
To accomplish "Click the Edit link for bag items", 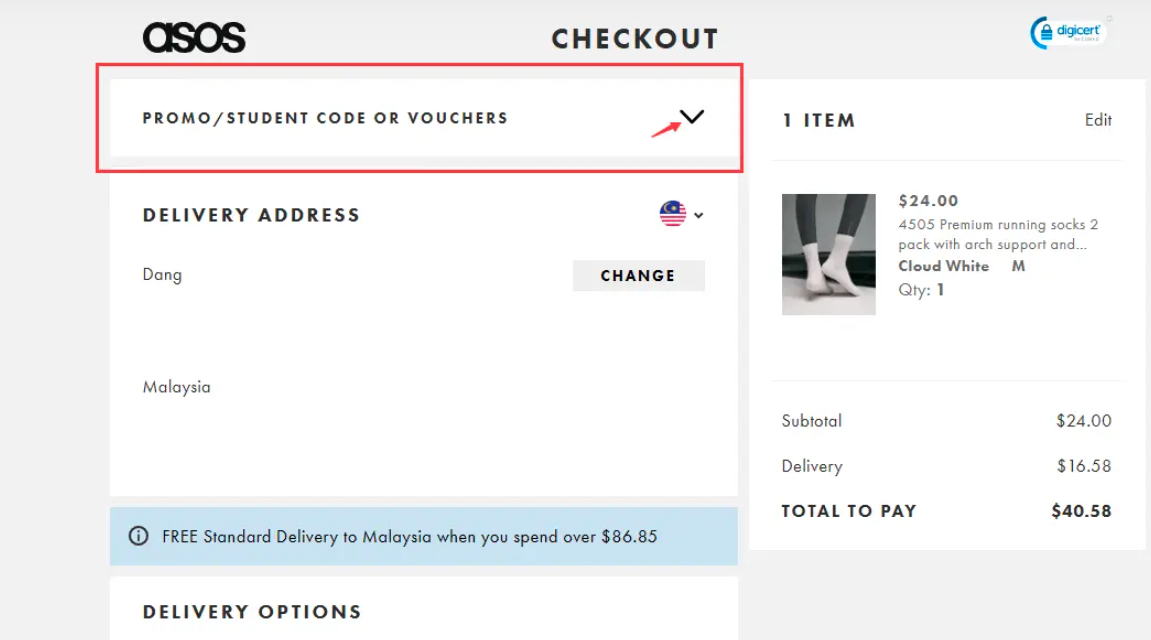I will pyautogui.click(x=1098, y=120).
